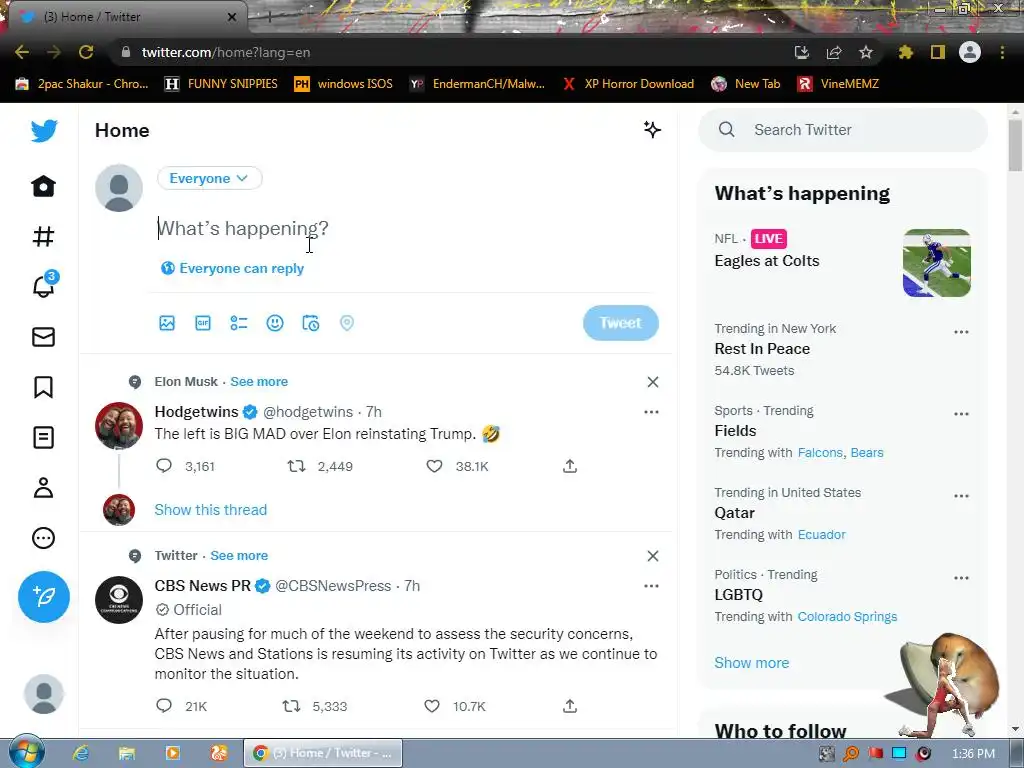Viewport: 1024px width, 768px height.
Task: Open Windows Start orb
Action: [x=25, y=751]
